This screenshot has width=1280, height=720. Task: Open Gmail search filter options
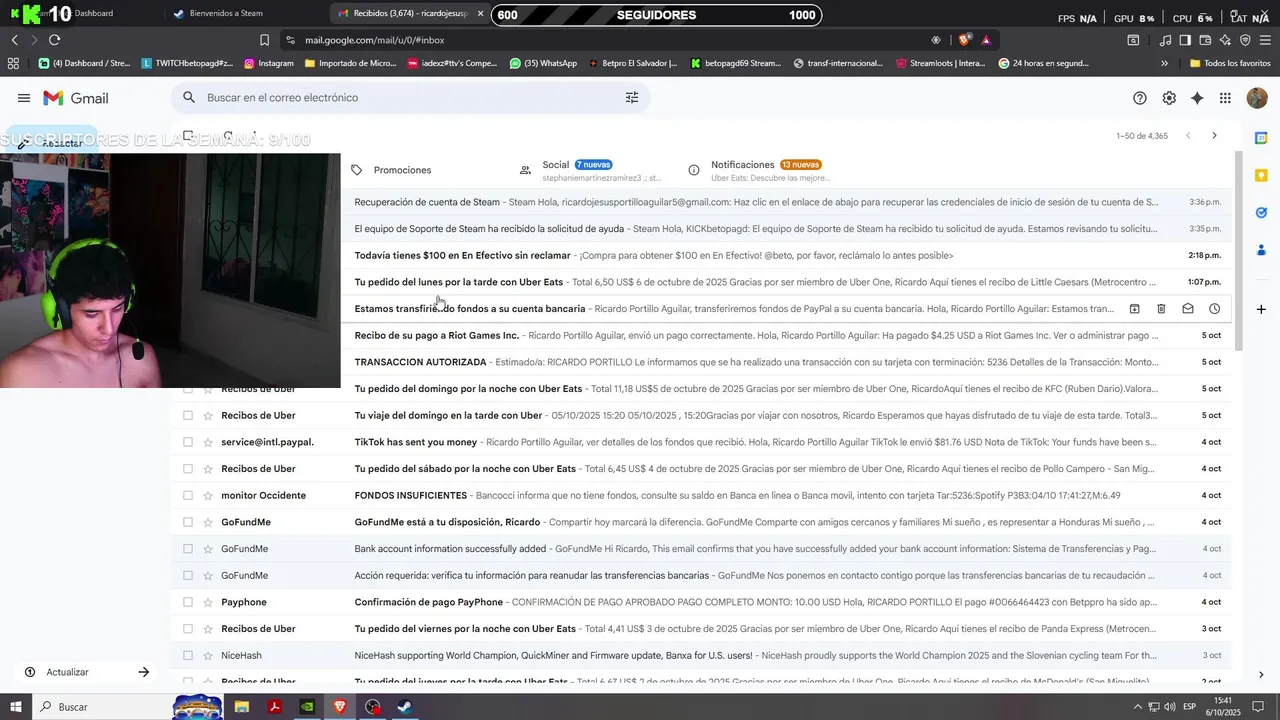pos(632,98)
